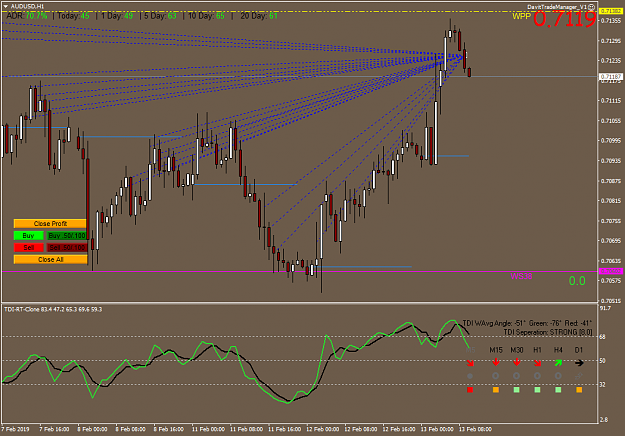625x436 pixels.
Task: Click the H1 timeframe label
Action: [537, 350]
